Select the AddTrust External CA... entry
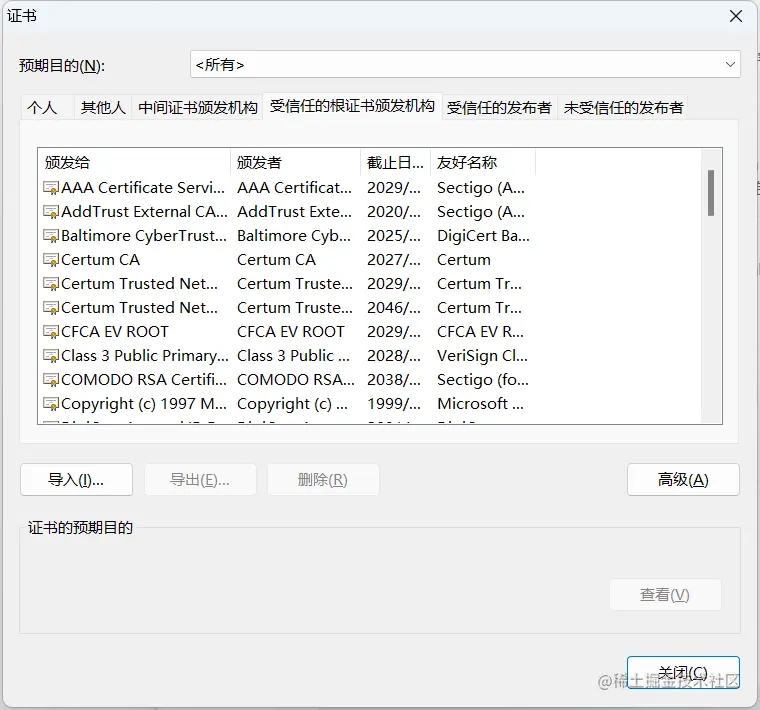760x710 pixels. pyautogui.click(x=144, y=212)
